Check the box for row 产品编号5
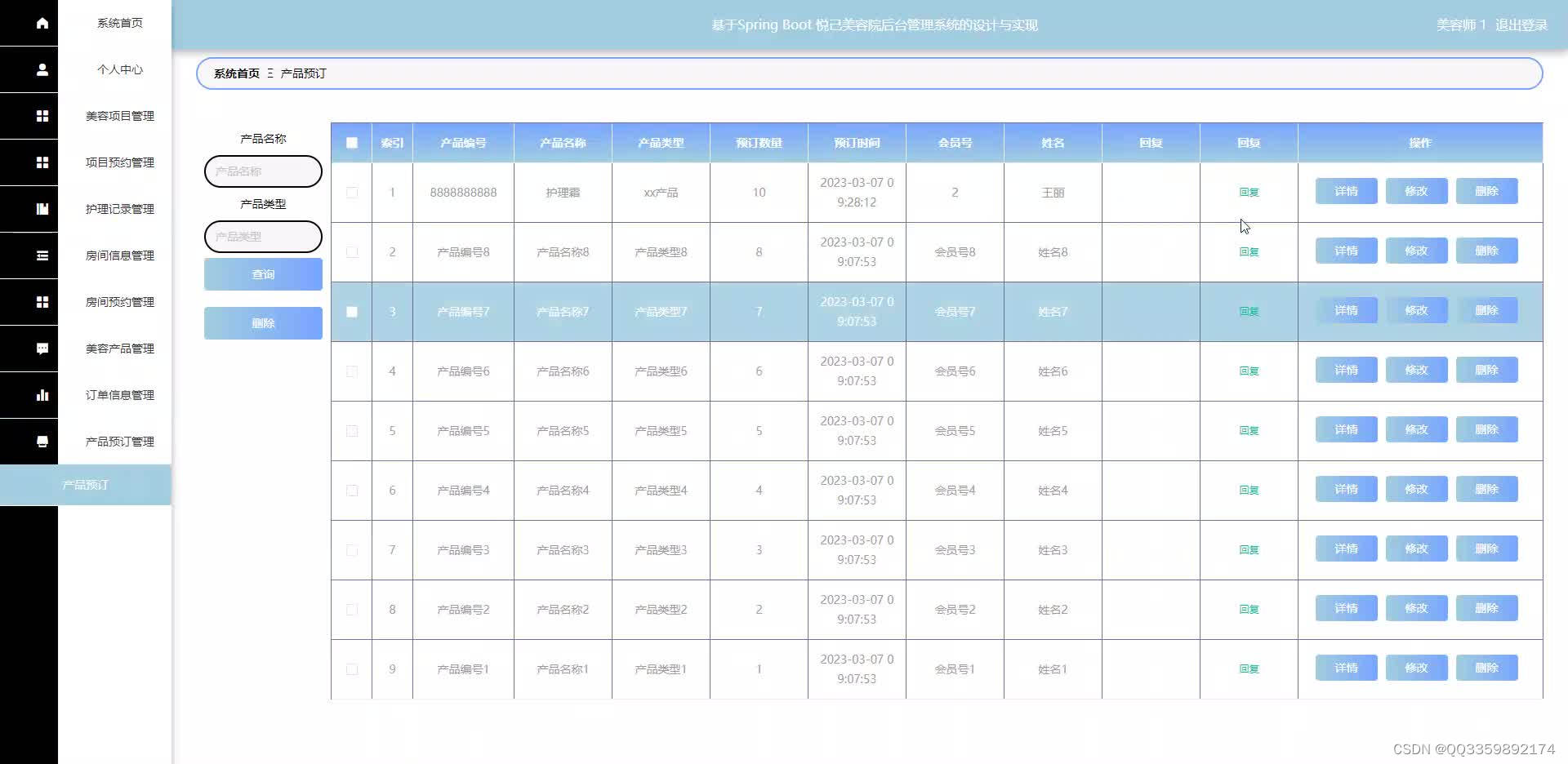The height and width of the screenshot is (764, 1568). point(352,431)
